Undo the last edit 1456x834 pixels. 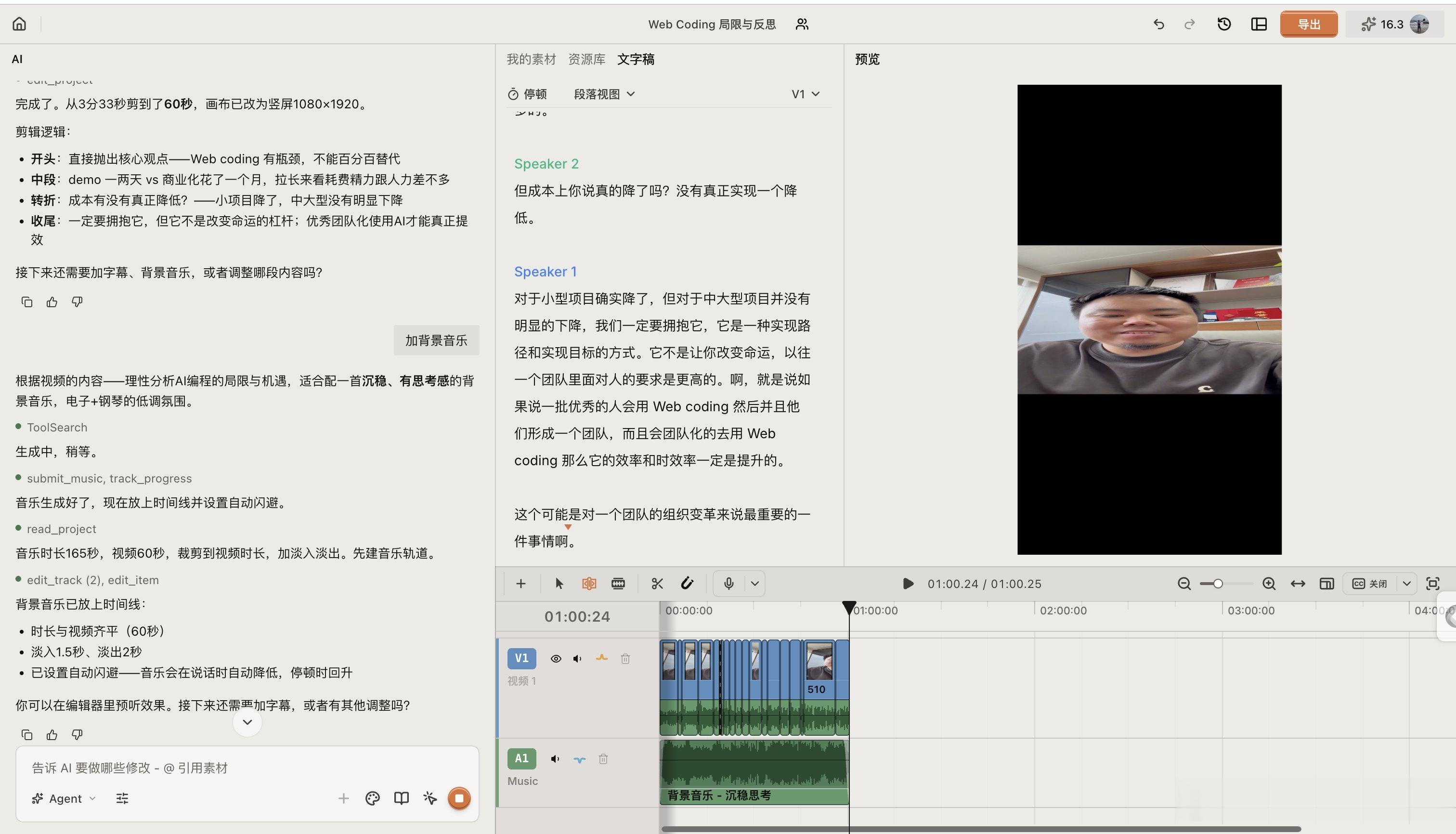[x=1158, y=24]
